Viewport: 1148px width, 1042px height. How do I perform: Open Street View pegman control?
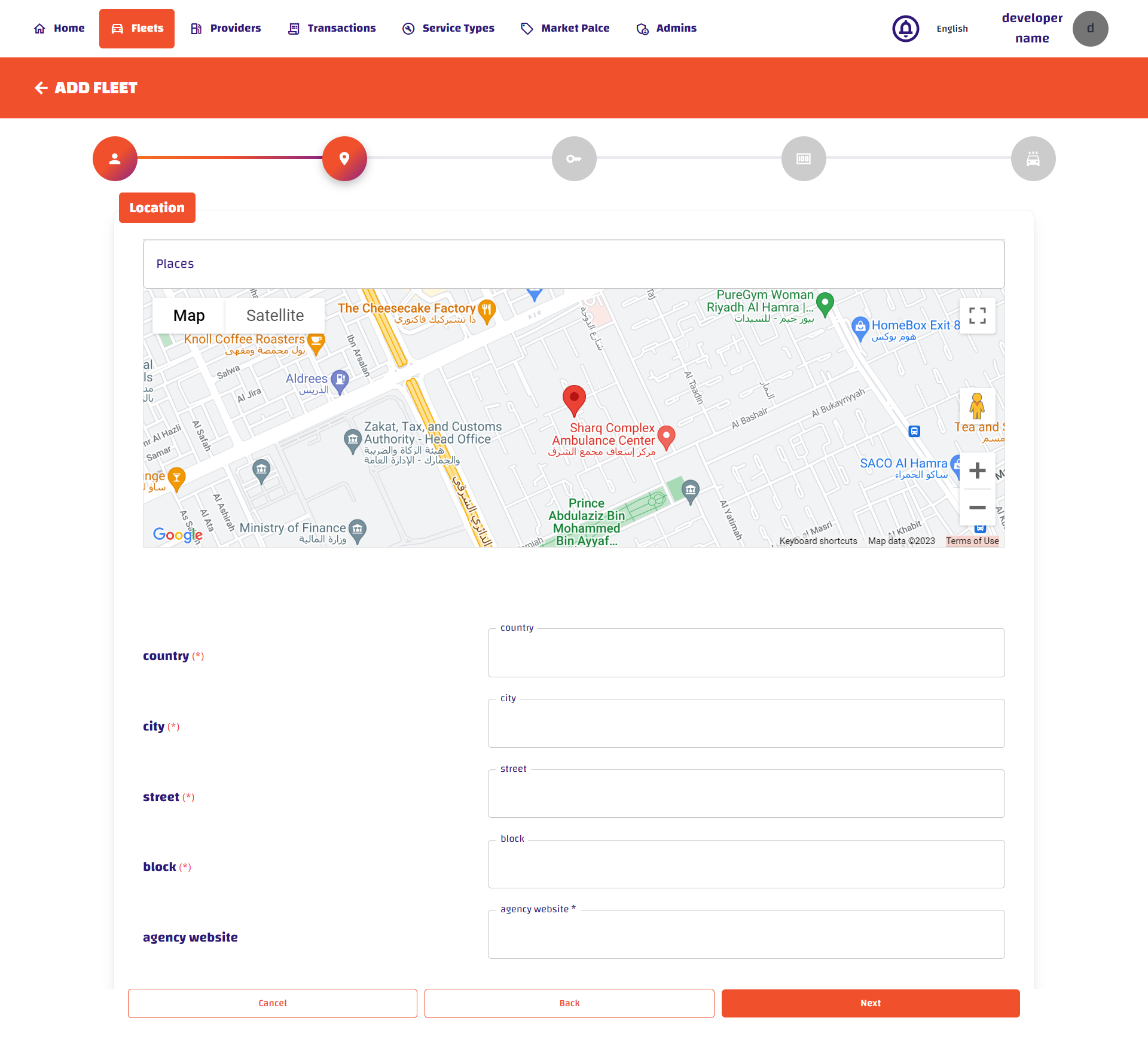click(977, 407)
